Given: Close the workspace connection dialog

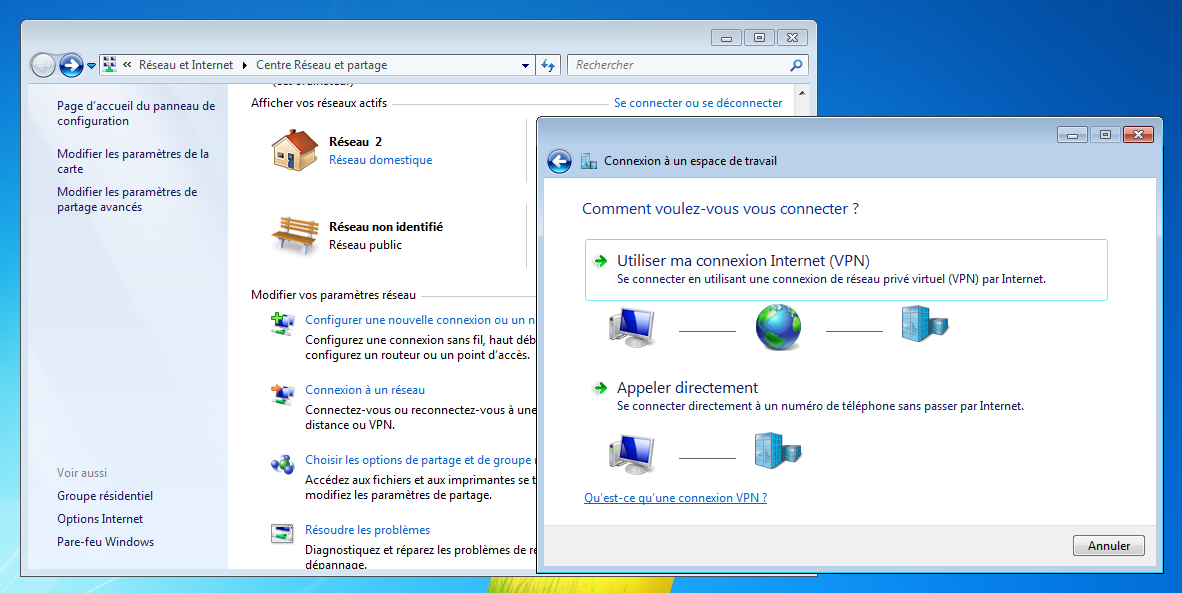Looking at the screenshot, I should [1138, 135].
